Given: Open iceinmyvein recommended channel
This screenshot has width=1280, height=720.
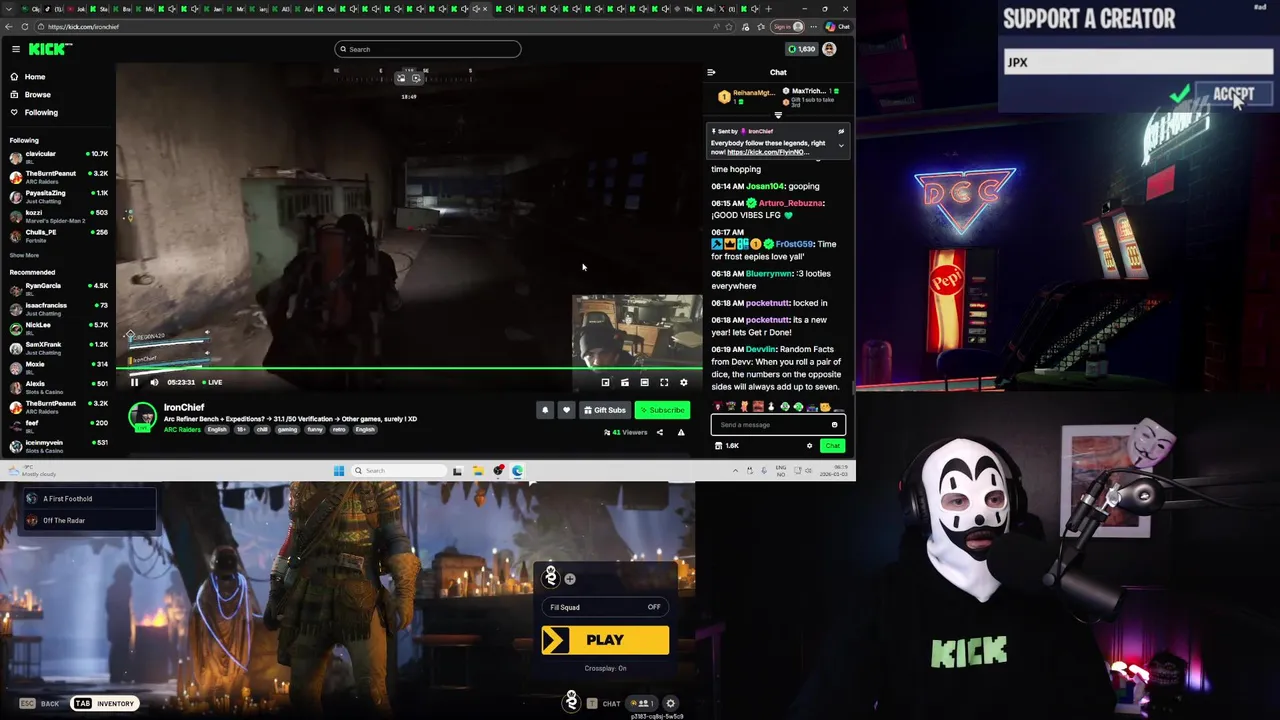Looking at the screenshot, I should tap(58, 446).
